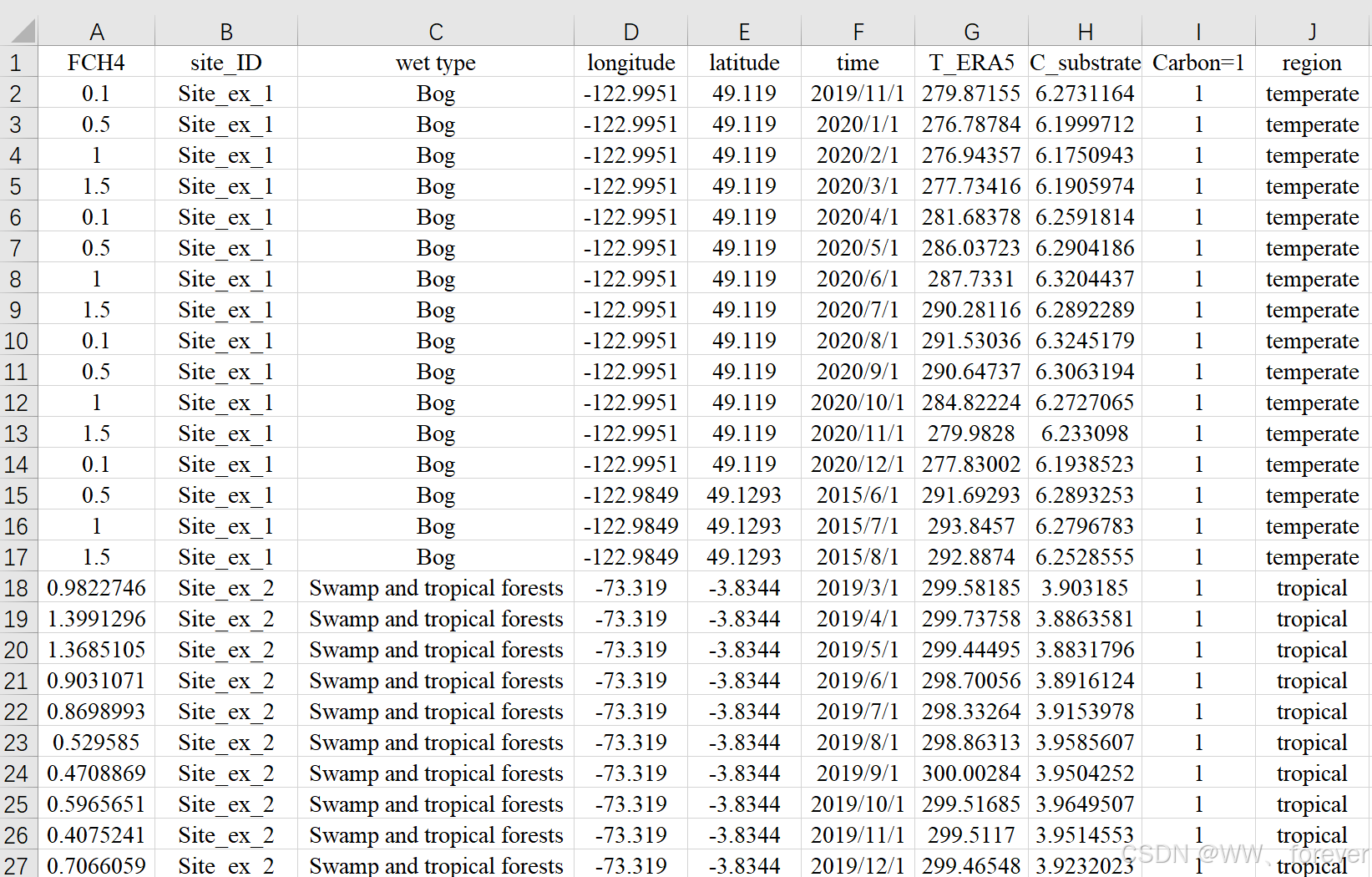Click C_substrate value 3.9649507

point(1085,803)
